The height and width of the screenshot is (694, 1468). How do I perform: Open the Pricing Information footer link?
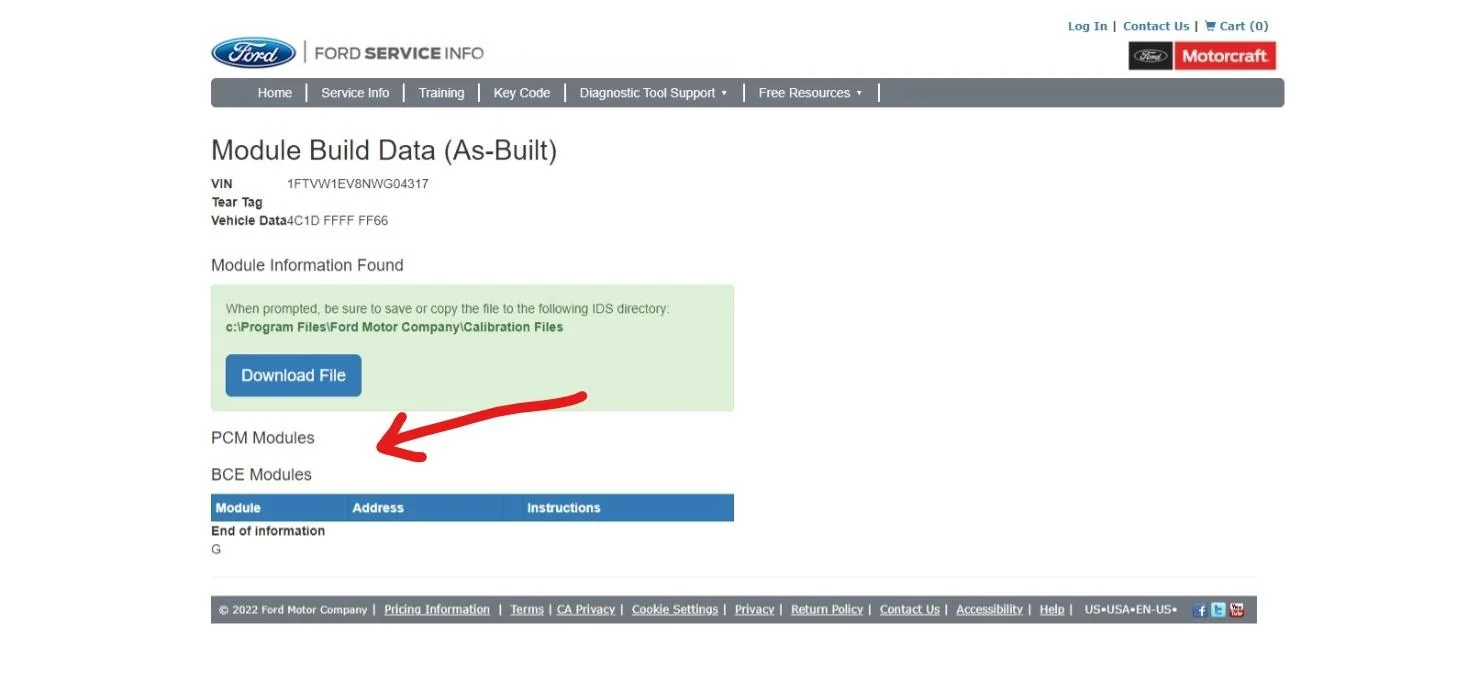click(437, 610)
